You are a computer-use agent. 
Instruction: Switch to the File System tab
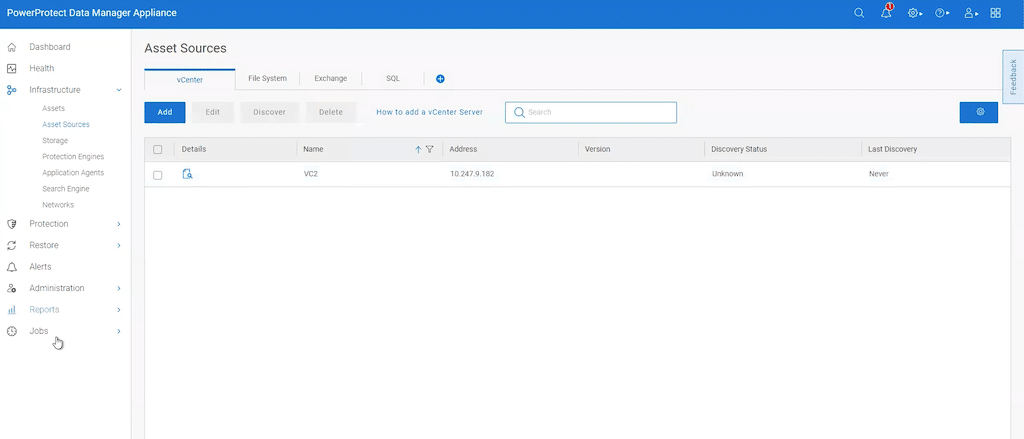pos(267,78)
